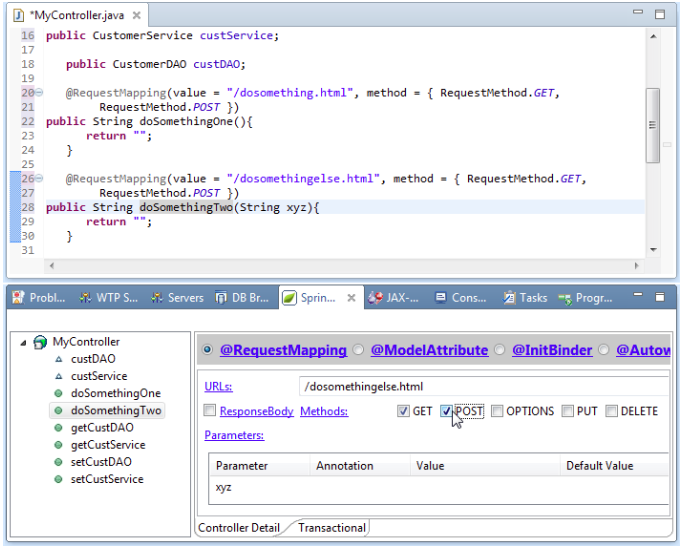Screen dimensions: 680x547
Task: Click the URLs link
Action: click(x=218, y=387)
